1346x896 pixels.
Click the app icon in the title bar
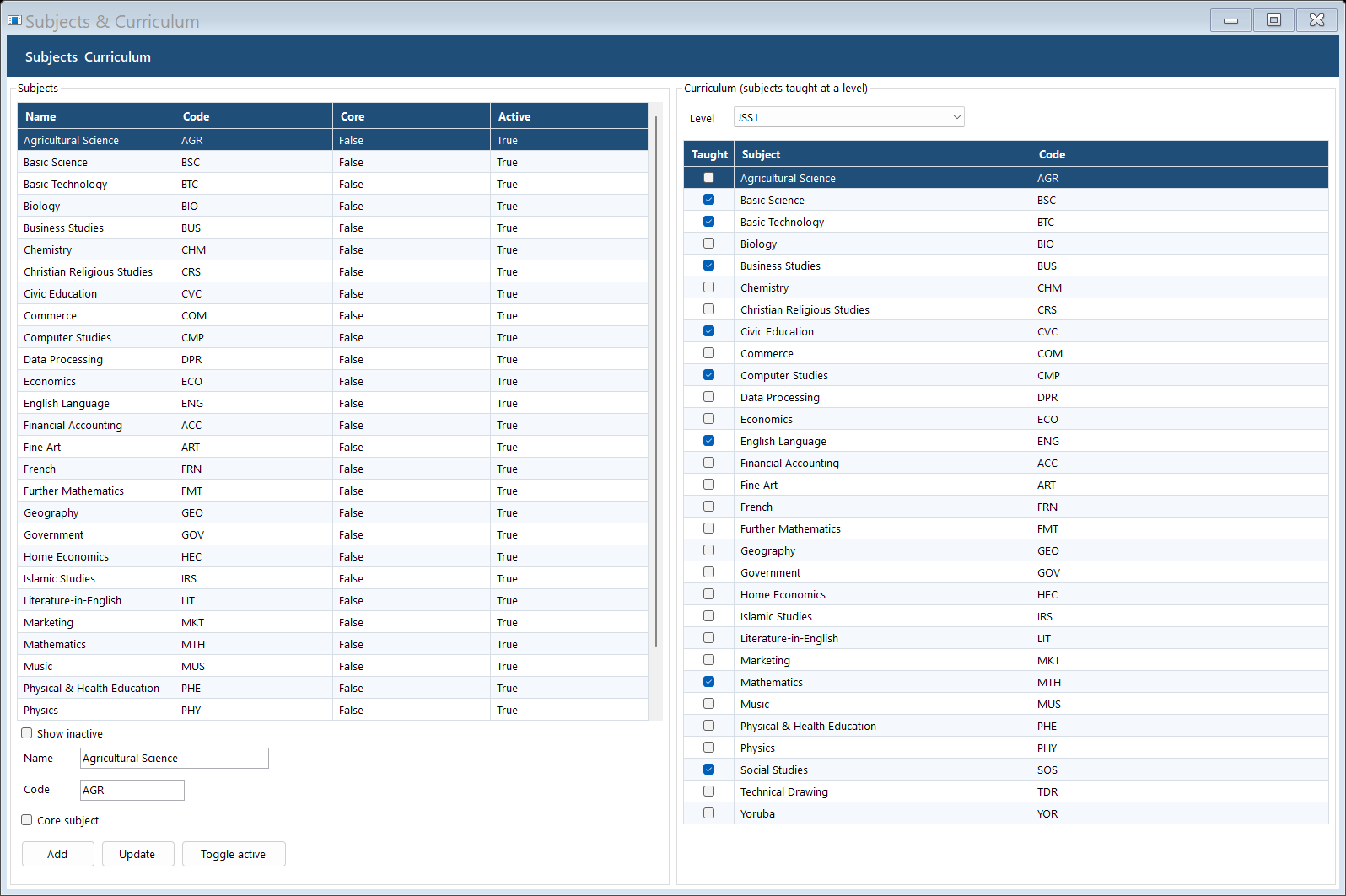pos(14,20)
